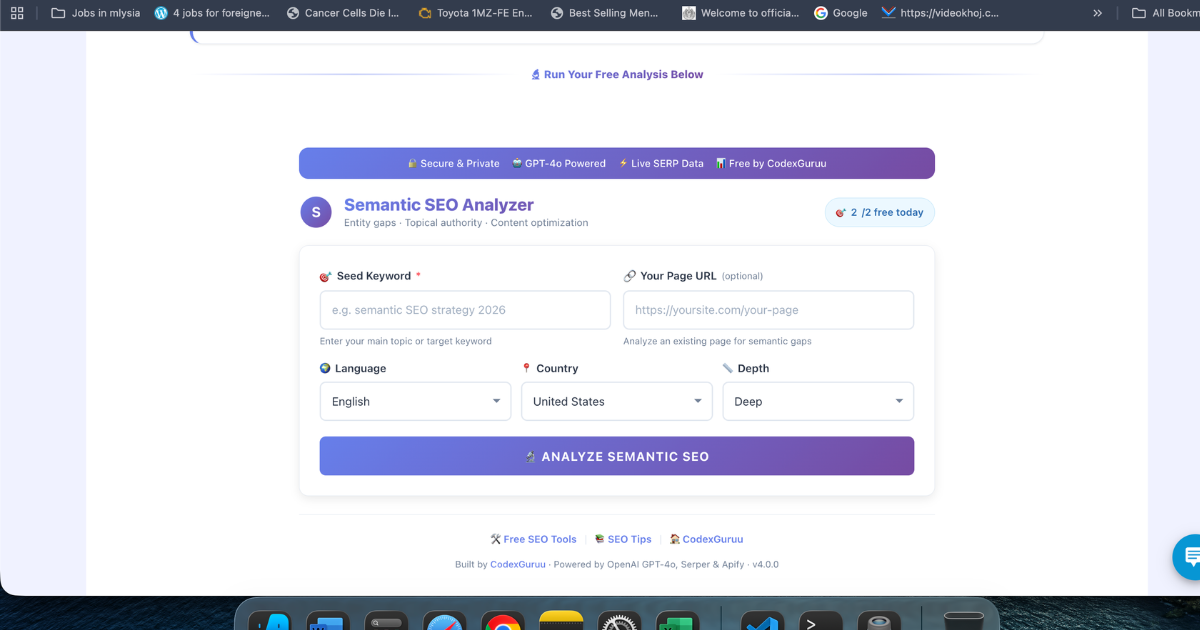Show hidden bookmarks via the double-chevron
Image resolution: width=1200 pixels, height=630 pixels.
[1097, 13]
